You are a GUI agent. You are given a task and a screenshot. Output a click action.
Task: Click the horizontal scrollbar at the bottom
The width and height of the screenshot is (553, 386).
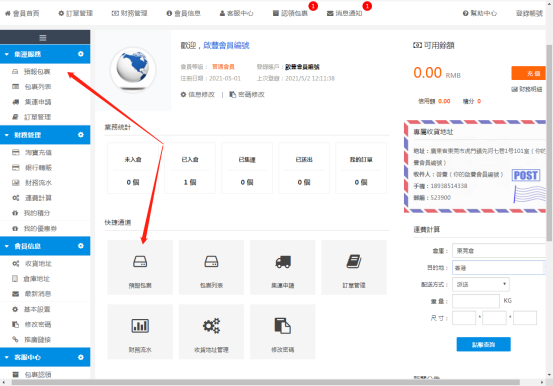(x=265, y=382)
